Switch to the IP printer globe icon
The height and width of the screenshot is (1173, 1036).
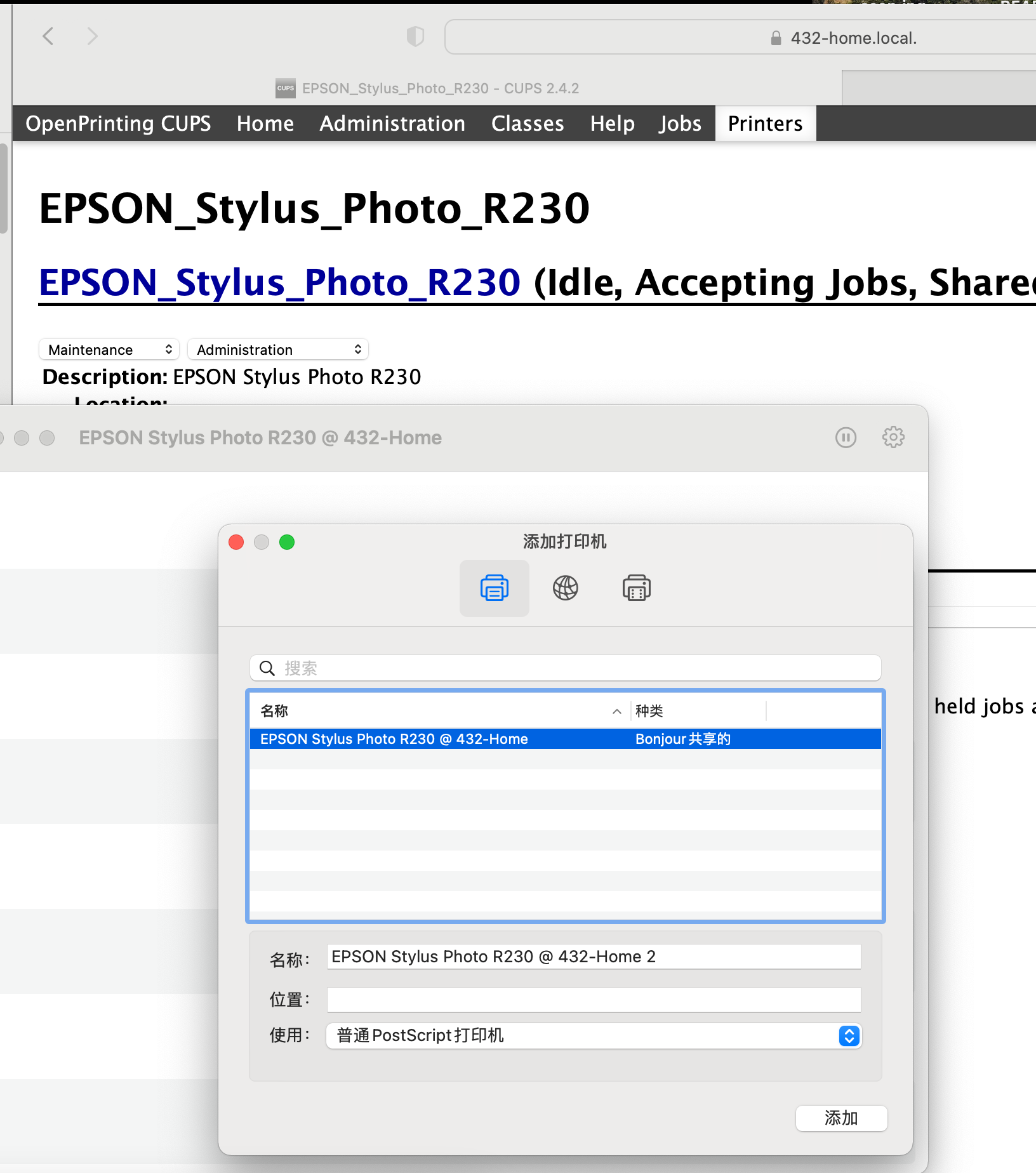tap(565, 588)
